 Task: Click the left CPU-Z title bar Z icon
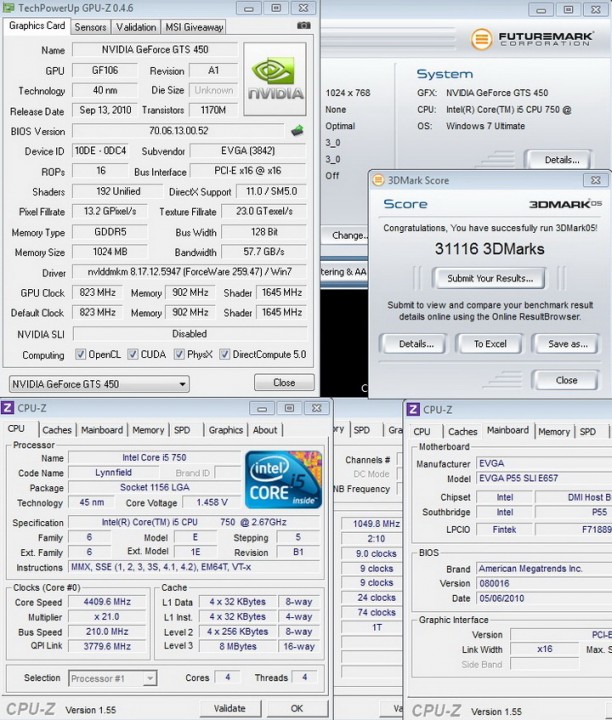8,408
